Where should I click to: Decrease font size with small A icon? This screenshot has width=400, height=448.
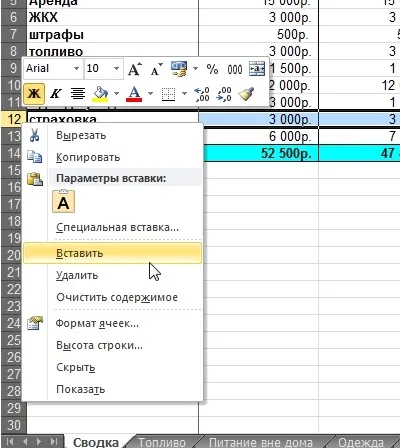[x=156, y=69]
